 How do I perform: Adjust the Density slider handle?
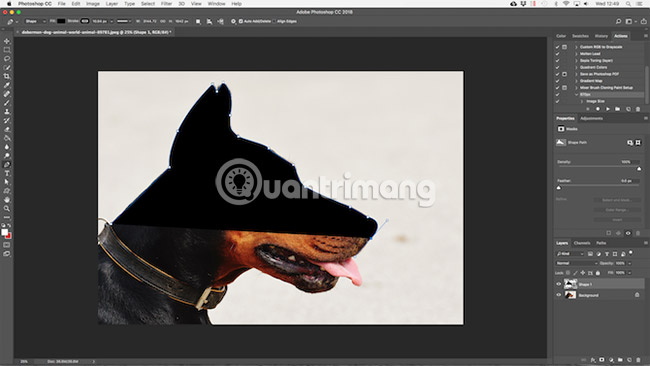pyautogui.click(x=639, y=169)
